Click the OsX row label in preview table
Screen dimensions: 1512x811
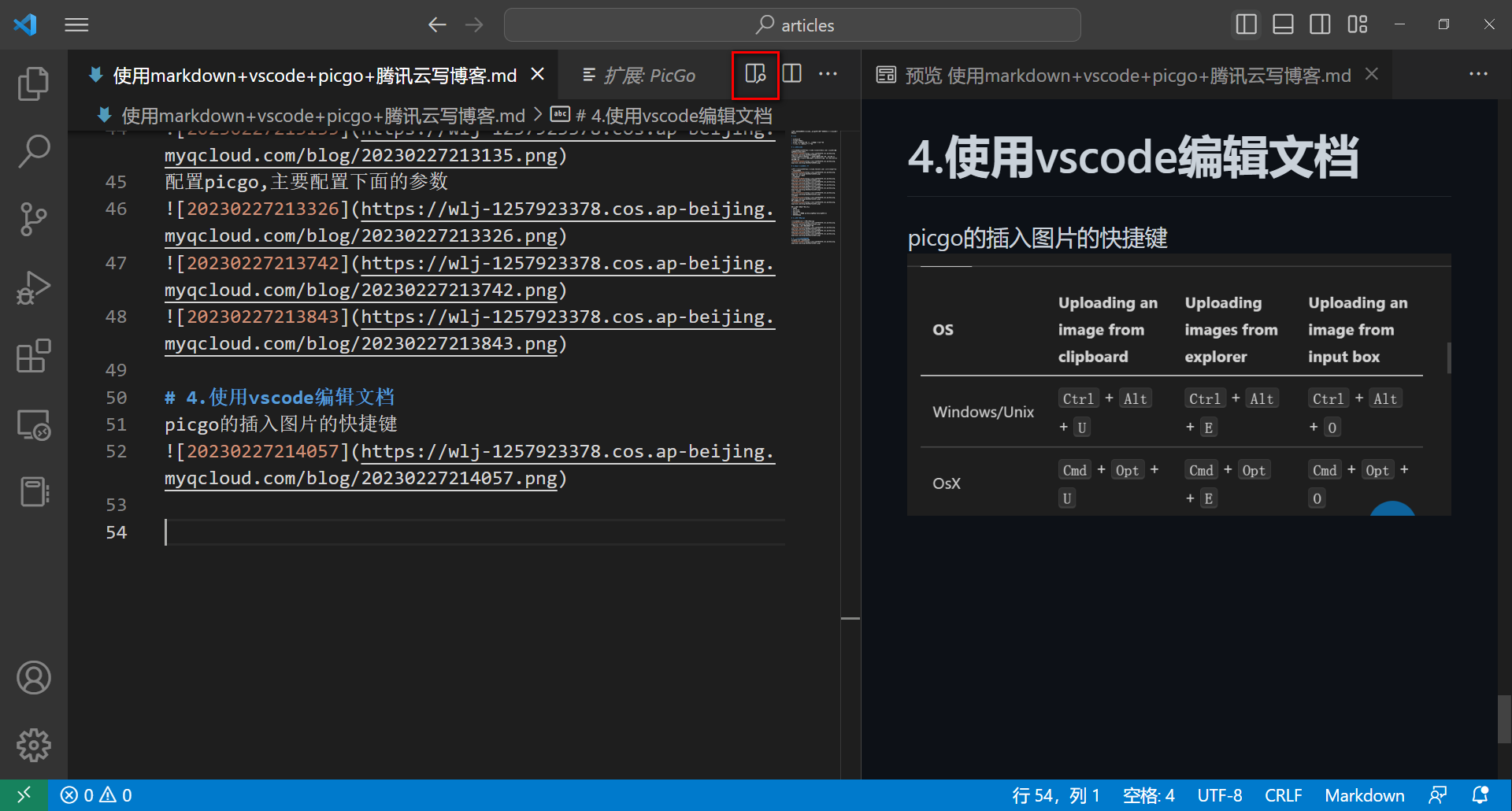pos(947,483)
